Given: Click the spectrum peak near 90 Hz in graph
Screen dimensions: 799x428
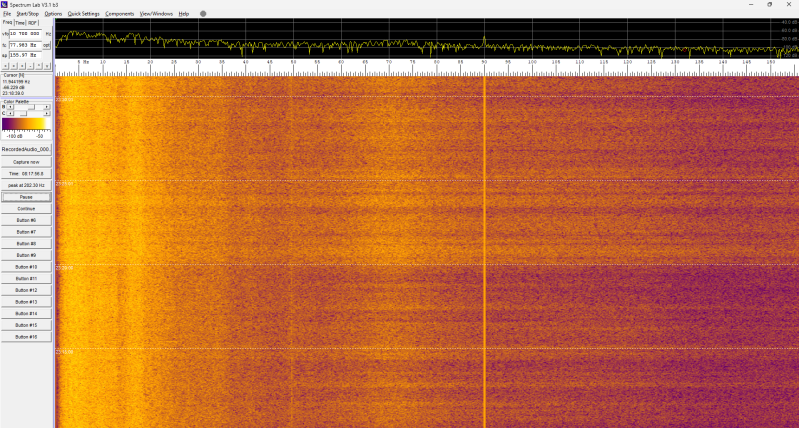Looking at the screenshot, I should [484, 39].
